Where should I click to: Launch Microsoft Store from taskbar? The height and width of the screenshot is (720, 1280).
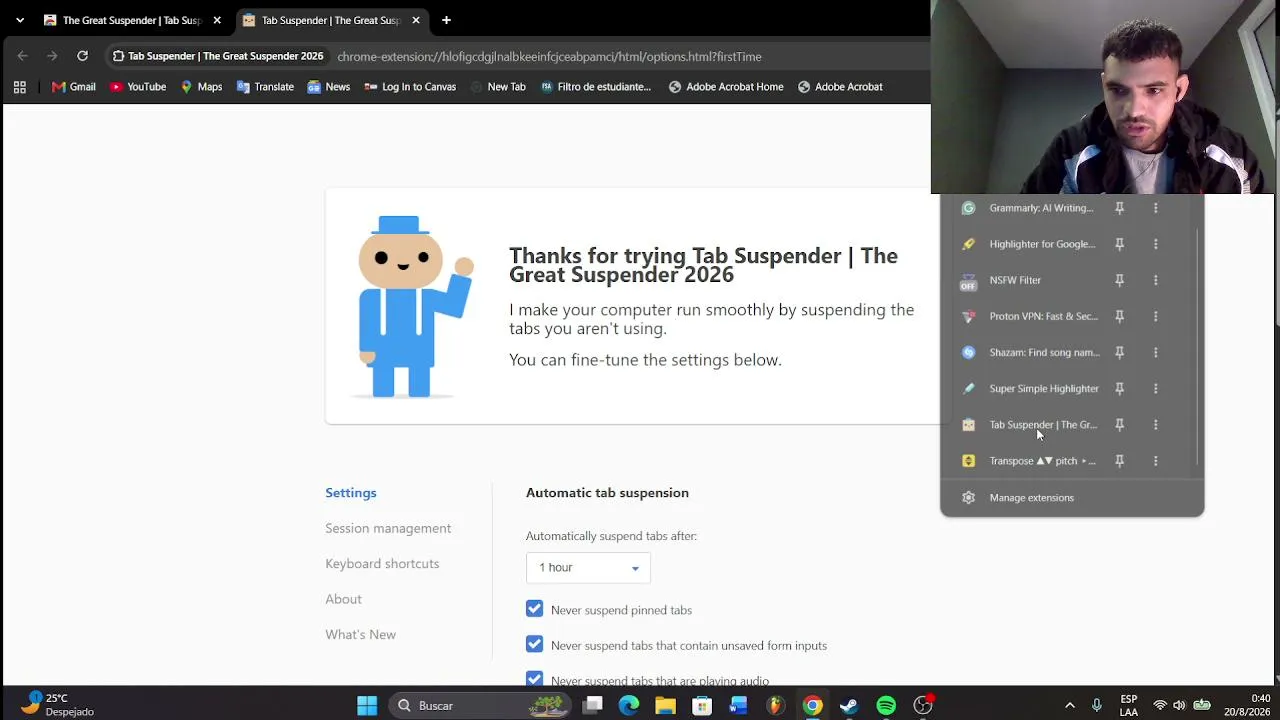point(702,706)
